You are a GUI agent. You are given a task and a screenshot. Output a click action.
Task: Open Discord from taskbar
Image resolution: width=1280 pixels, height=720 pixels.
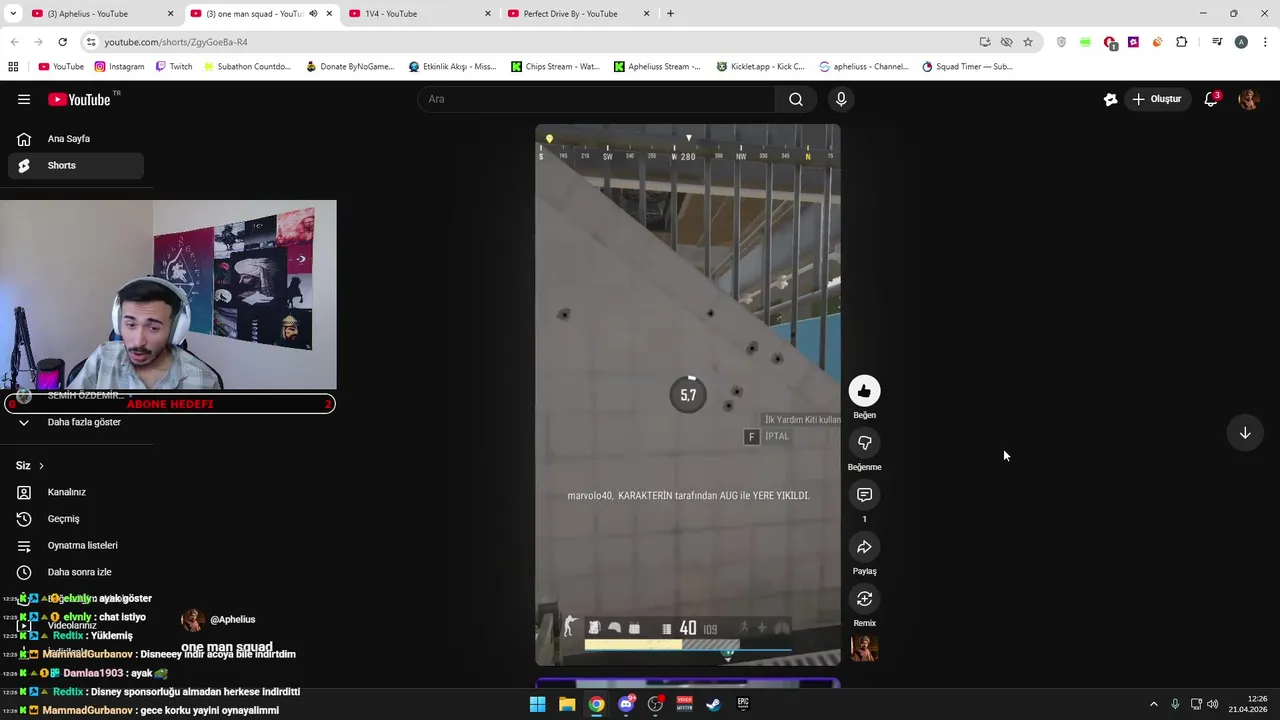626,704
